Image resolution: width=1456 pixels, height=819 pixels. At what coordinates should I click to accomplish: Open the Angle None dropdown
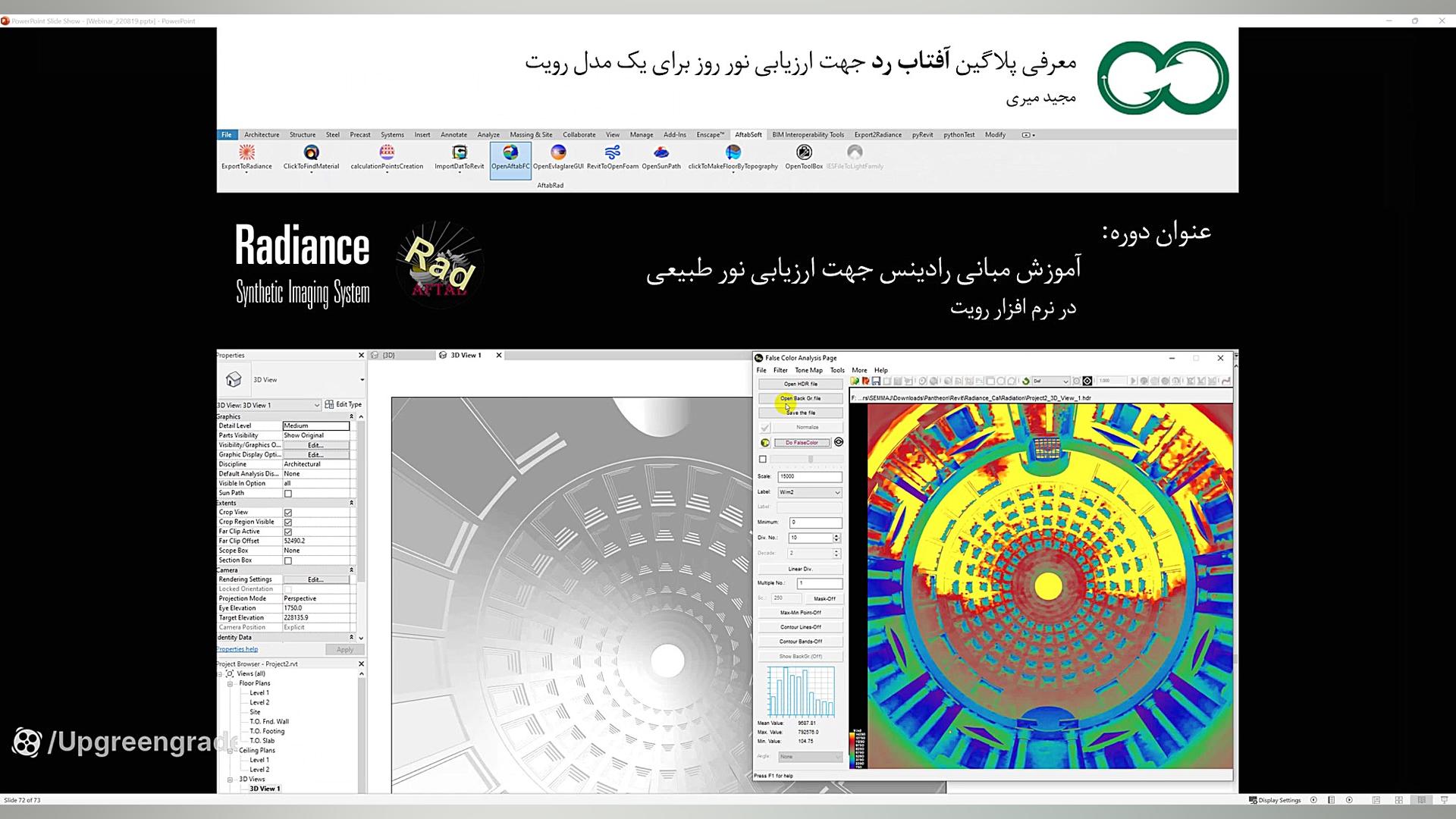click(810, 757)
